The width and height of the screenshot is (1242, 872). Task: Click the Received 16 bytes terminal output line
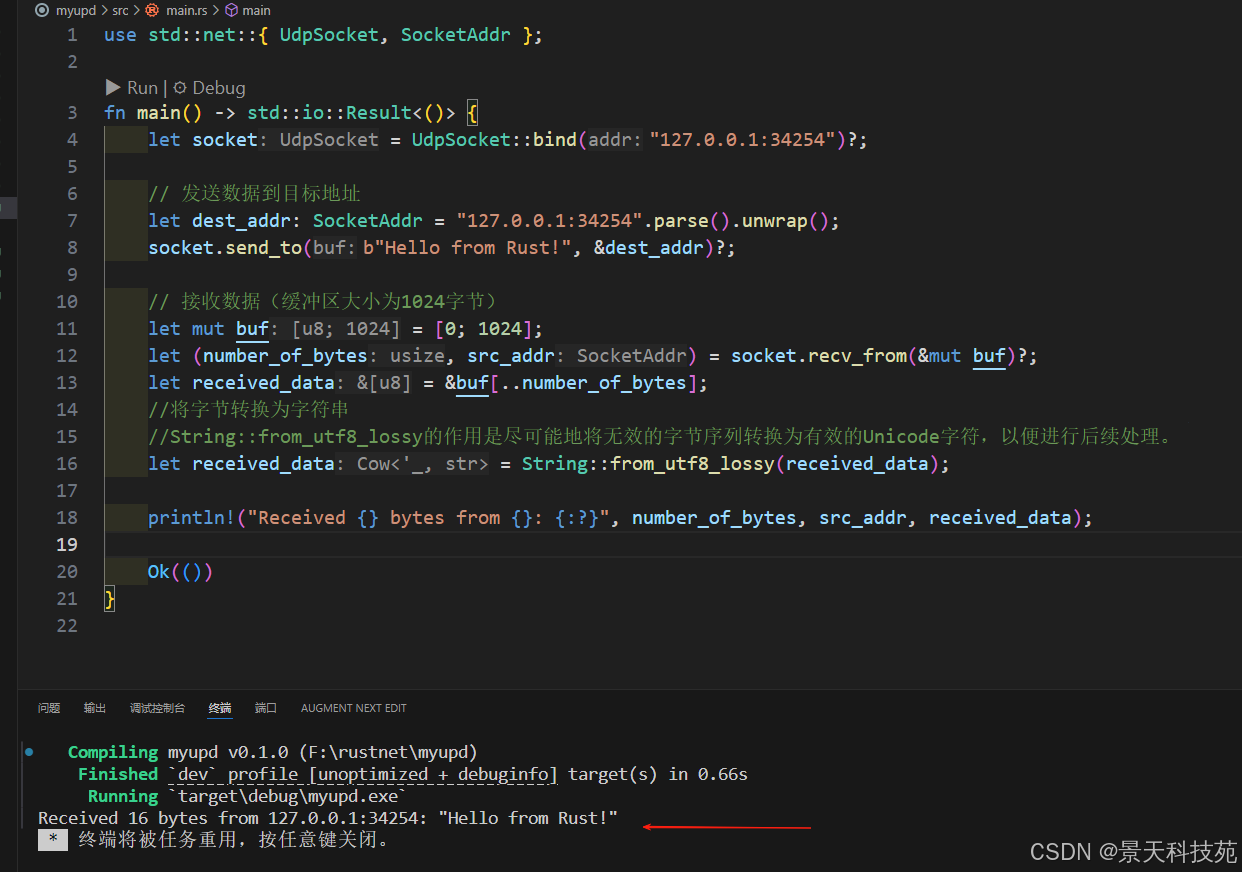pyautogui.click(x=328, y=818)
